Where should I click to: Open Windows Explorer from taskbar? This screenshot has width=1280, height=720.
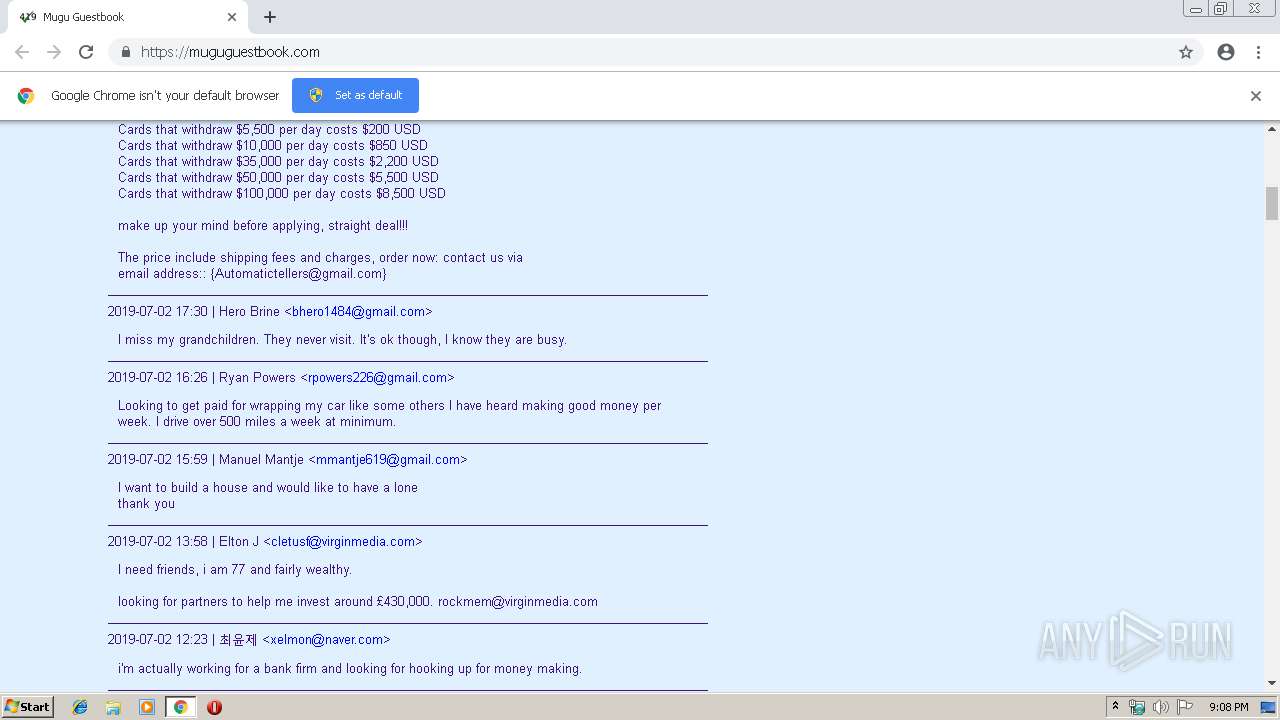(113, 707)
